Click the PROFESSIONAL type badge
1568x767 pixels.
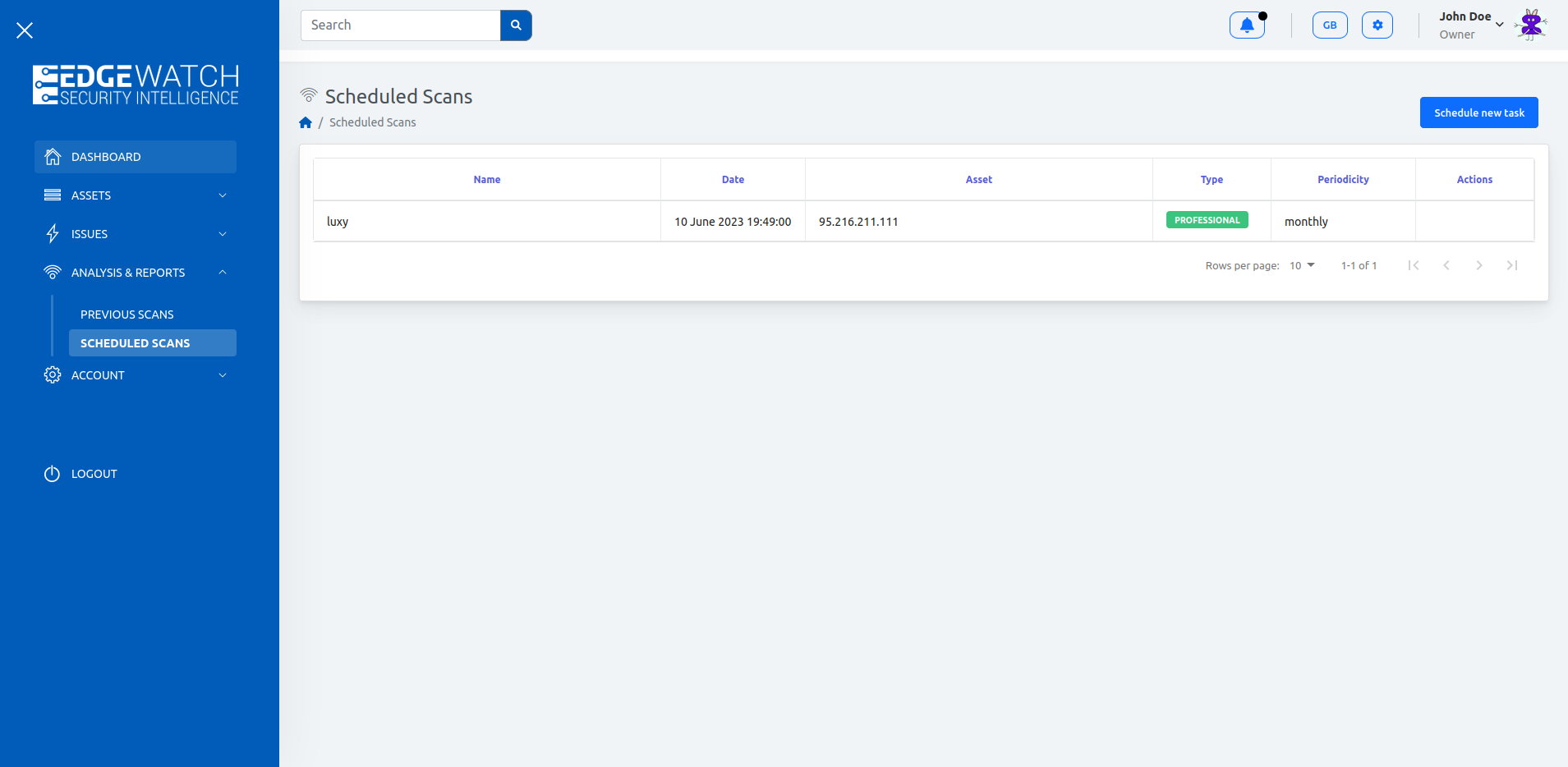click(1207, 220)
